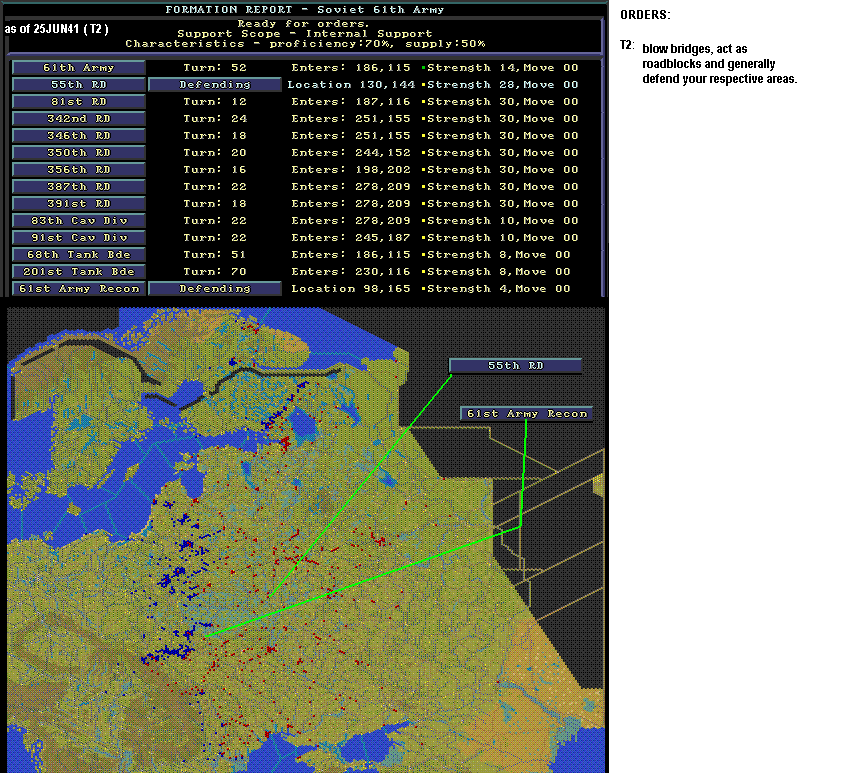Open the 55th RD unit entry
The image size is (850, 773).
pyautogui.click(x=79, y=85)
